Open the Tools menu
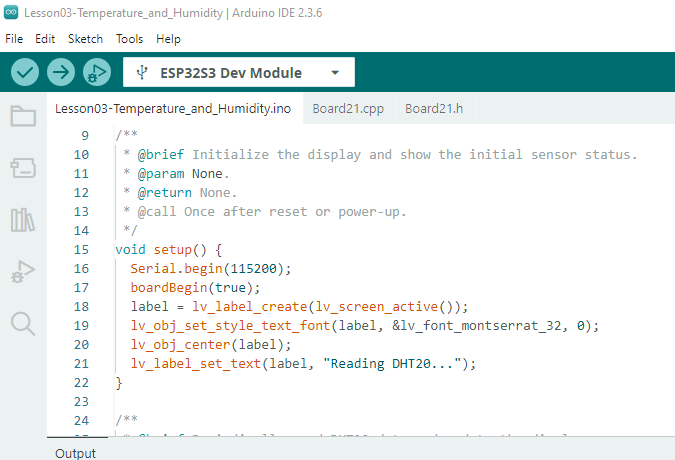 [x=129, y=39]
